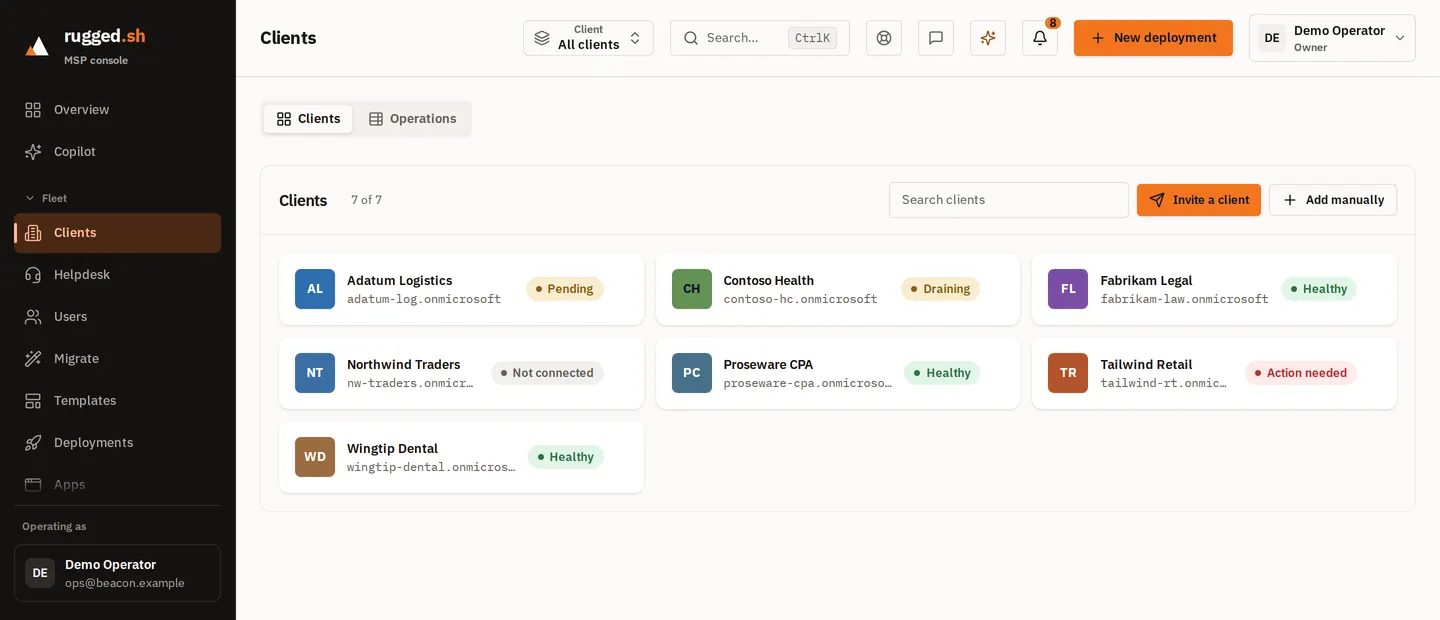The width and height of the screenshot is (1440, 620).
Task: Click the Search clients input
Action: tap(1009, 200)
